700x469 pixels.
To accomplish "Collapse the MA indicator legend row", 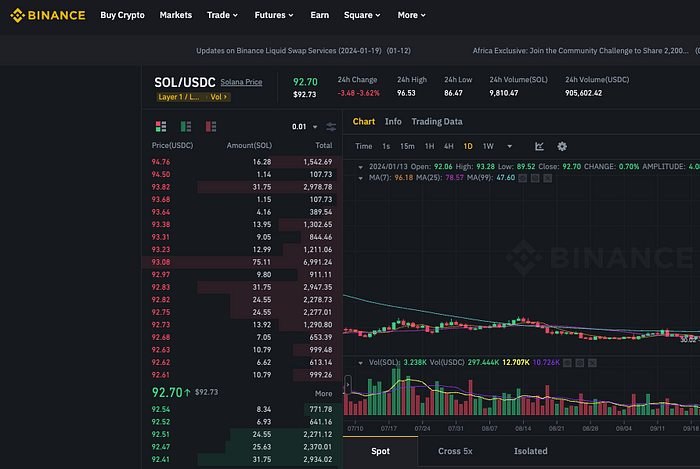I will (360, 178).
